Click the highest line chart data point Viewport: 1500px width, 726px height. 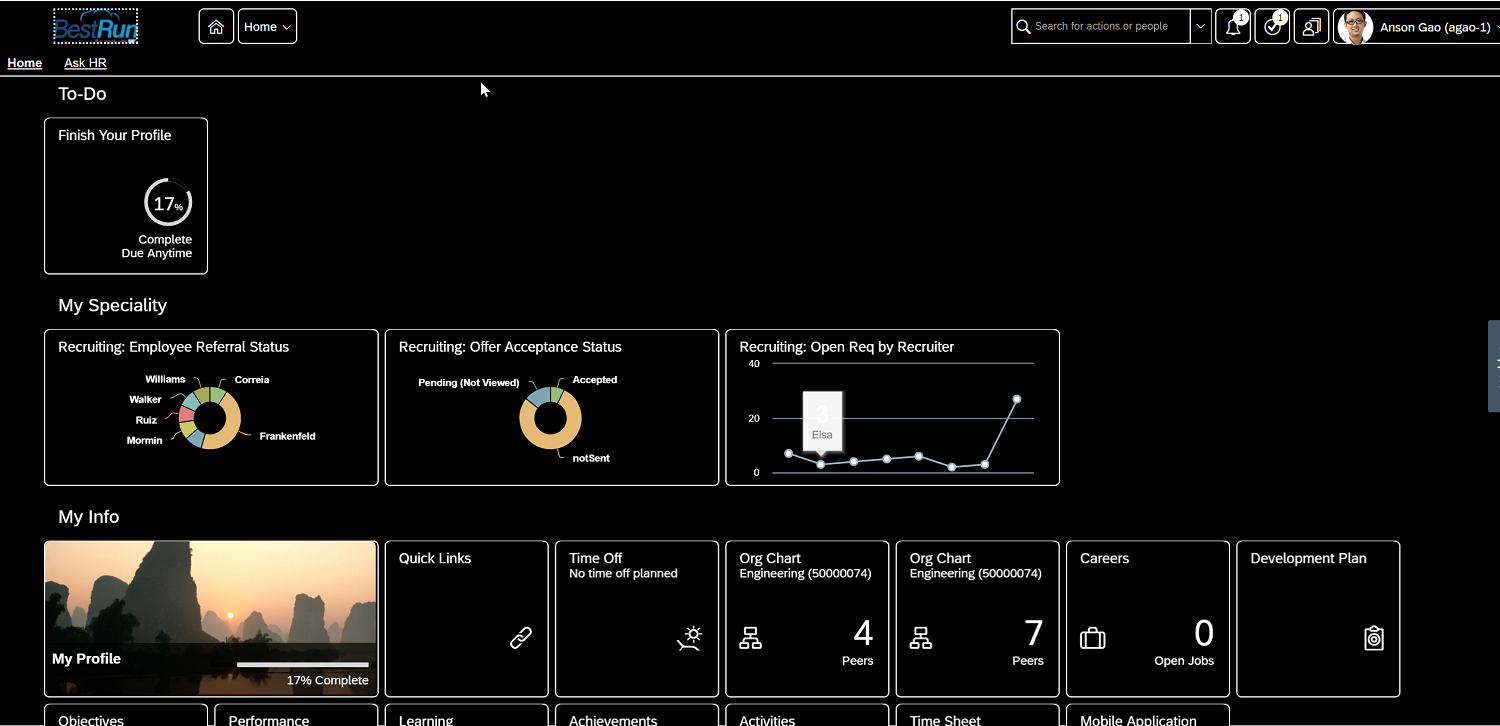1017,399
